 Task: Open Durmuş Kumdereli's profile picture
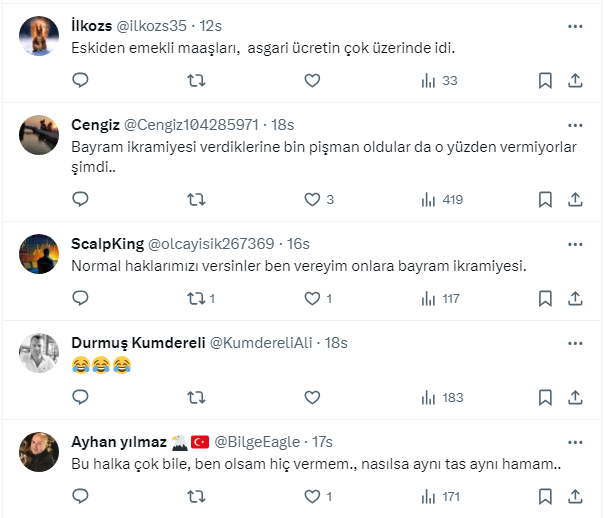click(x=38, y=350)
